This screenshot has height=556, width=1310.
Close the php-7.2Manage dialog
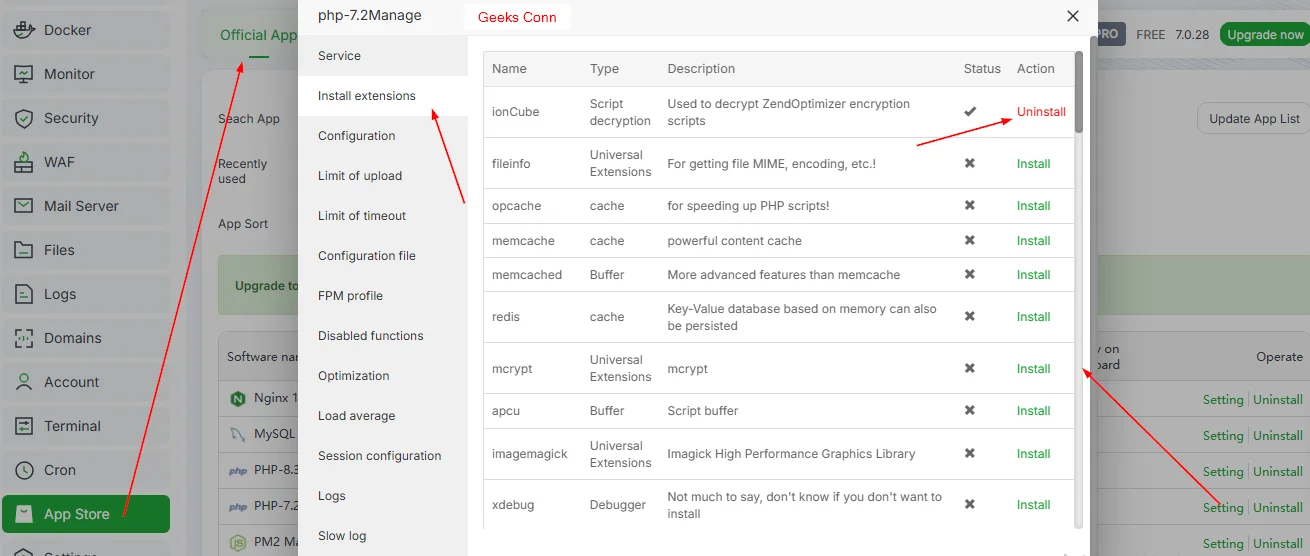click(1073, 16)
